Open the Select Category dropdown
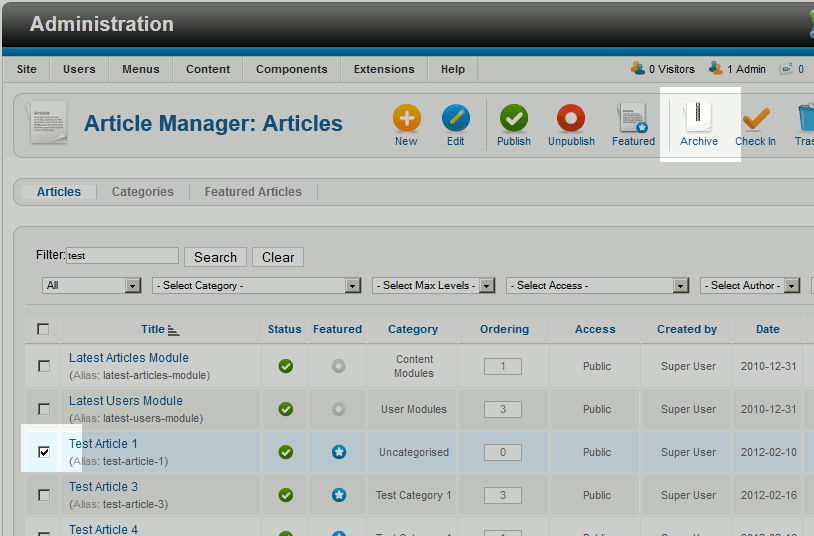The width and height of the screenshot is (814, 536). (256, 286)
